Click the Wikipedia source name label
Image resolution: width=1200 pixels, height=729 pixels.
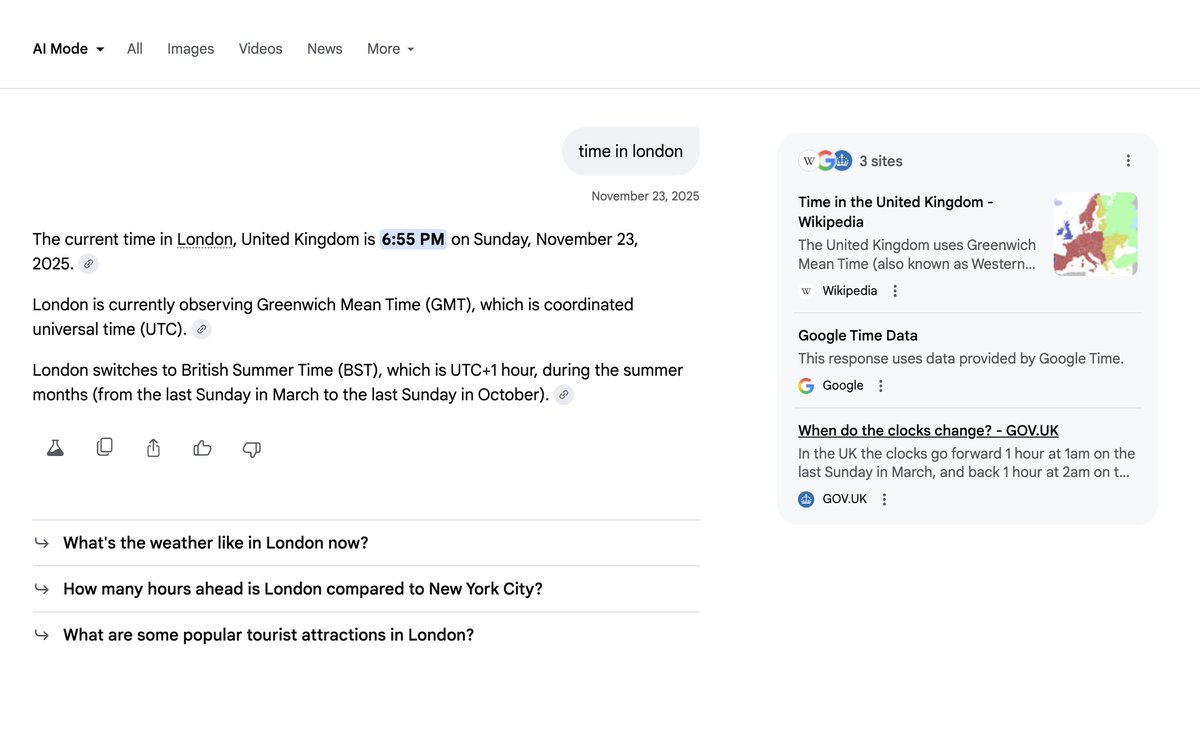[850, 291]
